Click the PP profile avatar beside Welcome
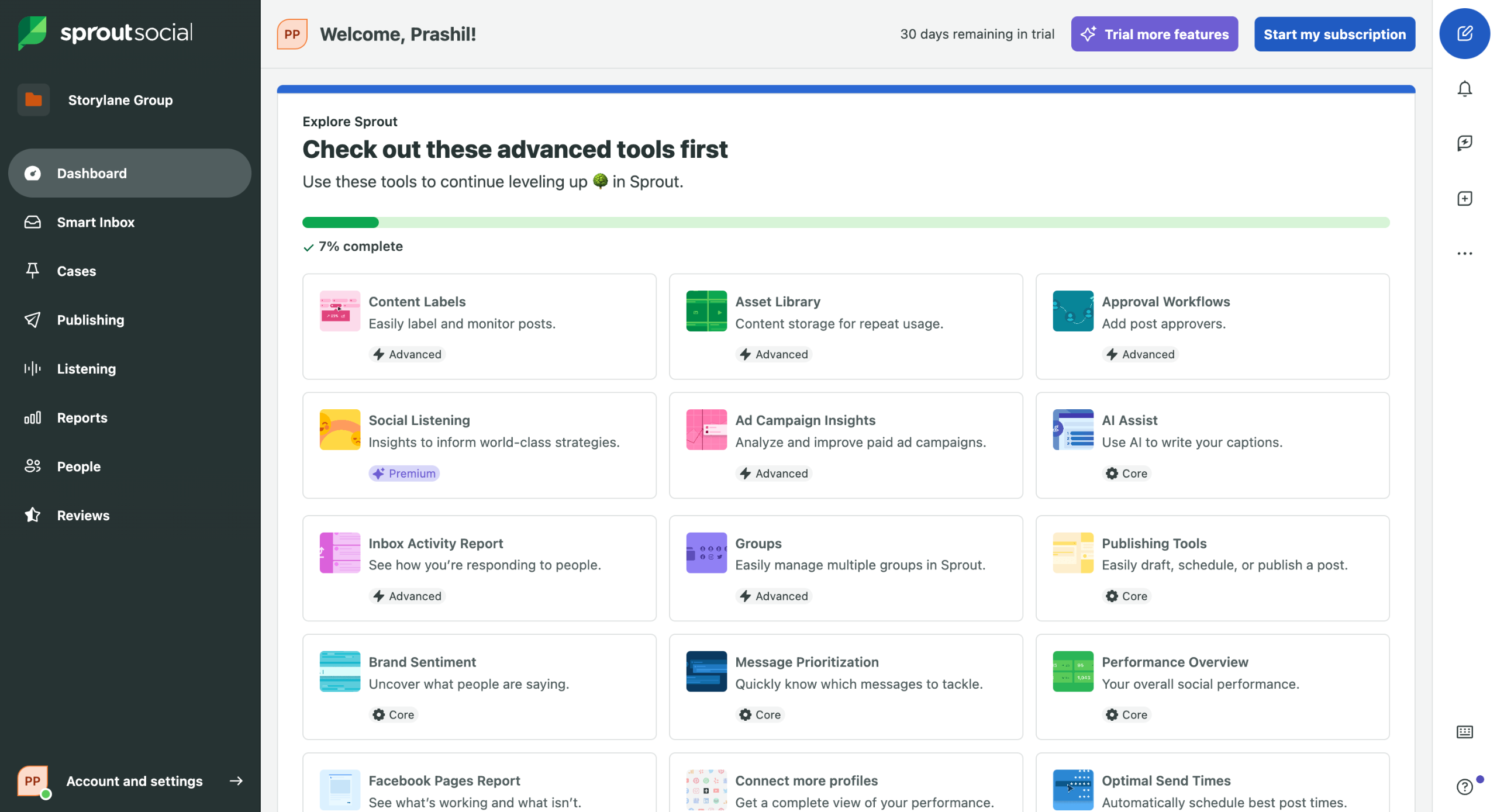 point(292,34)
